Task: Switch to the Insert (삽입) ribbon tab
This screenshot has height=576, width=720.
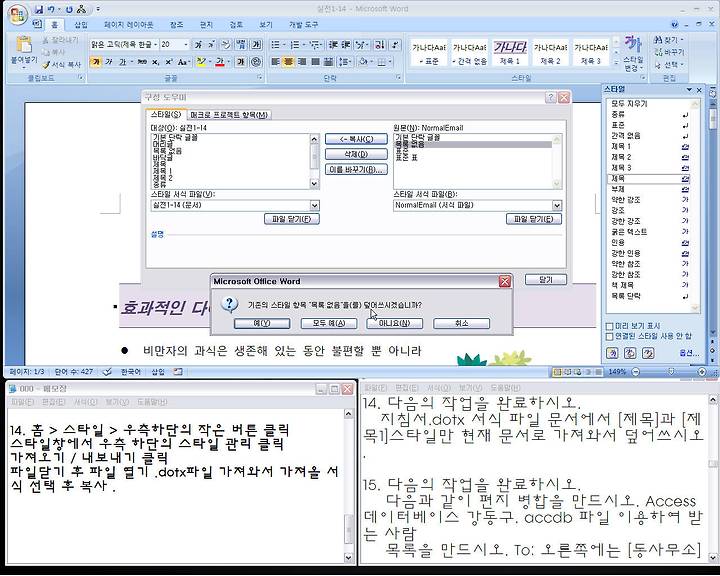Action: coord(81,25)
